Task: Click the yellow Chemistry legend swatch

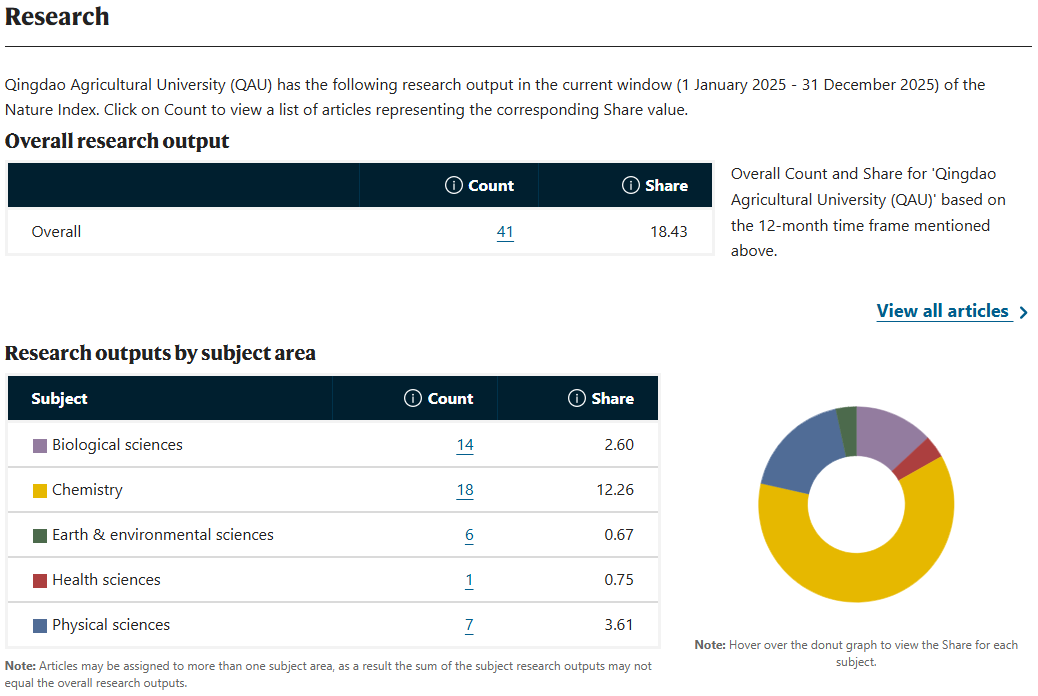Action: tap(40, 491)
